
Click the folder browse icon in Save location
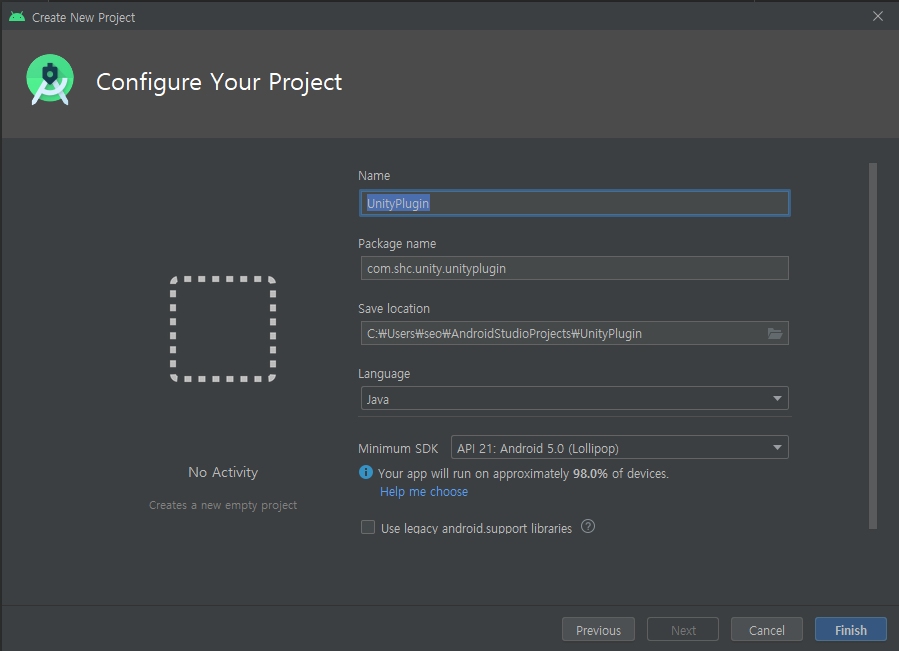(x=775, y=333)
